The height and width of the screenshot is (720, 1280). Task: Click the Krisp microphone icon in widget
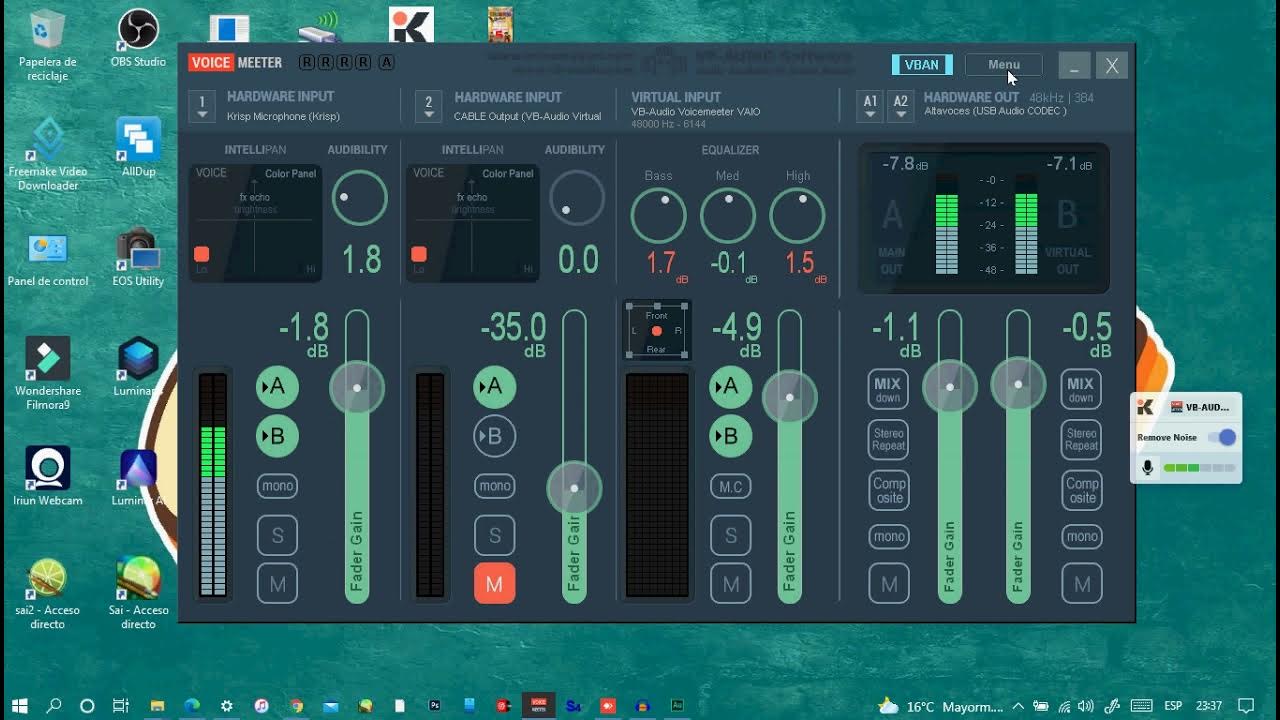click(x=1147, y=467)
